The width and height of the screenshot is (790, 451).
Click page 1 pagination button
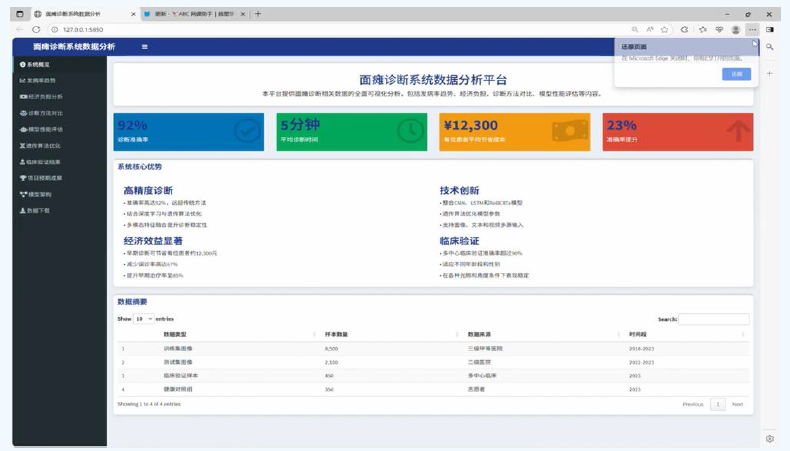pos(718,404)
